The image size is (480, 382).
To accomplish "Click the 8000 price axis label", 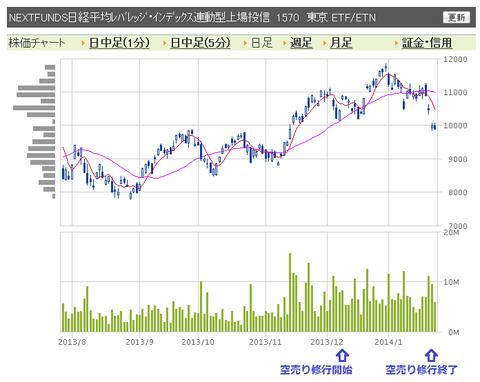I will (x=457, y=192).
